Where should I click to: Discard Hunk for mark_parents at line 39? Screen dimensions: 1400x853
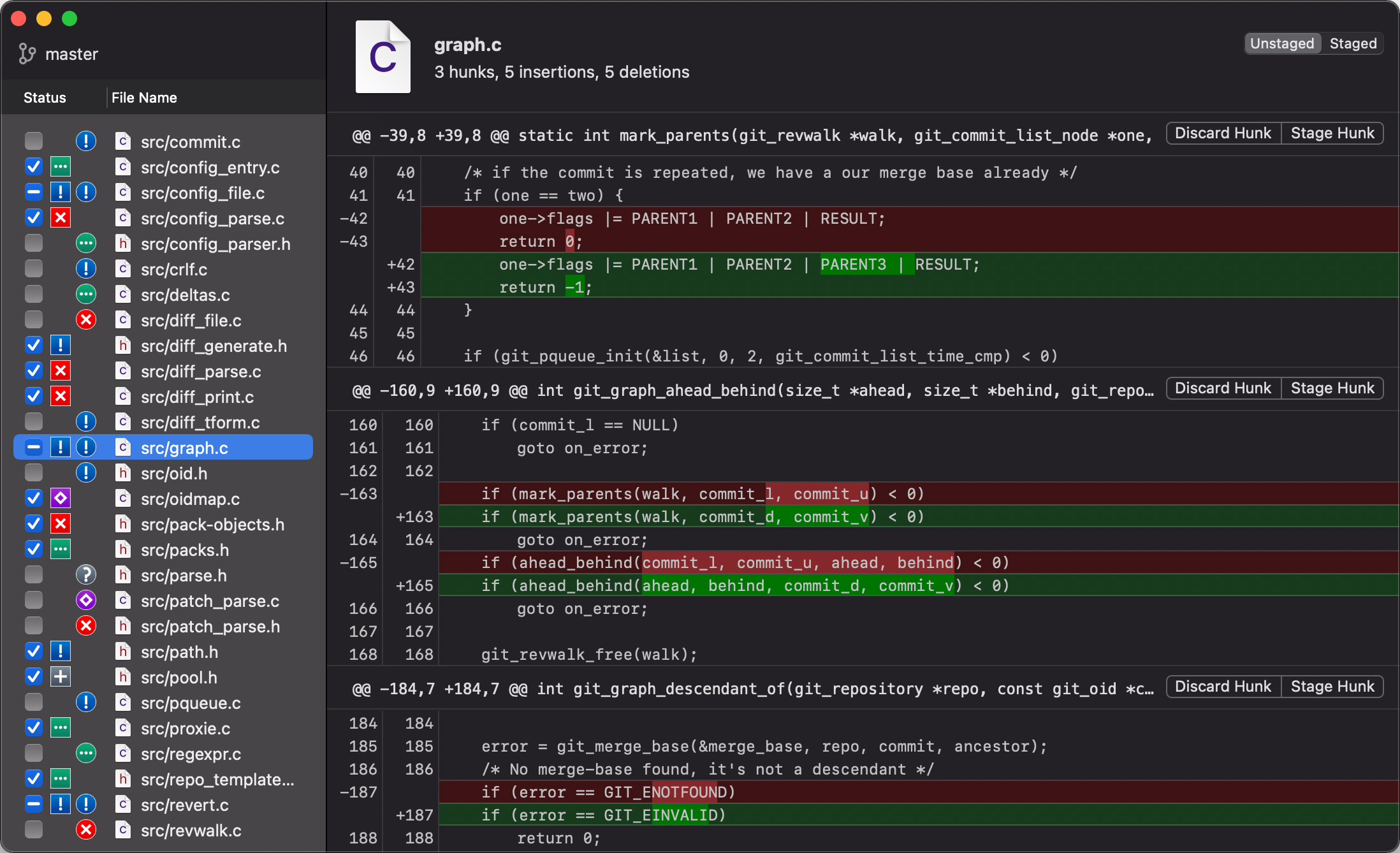pos(1223,133)
